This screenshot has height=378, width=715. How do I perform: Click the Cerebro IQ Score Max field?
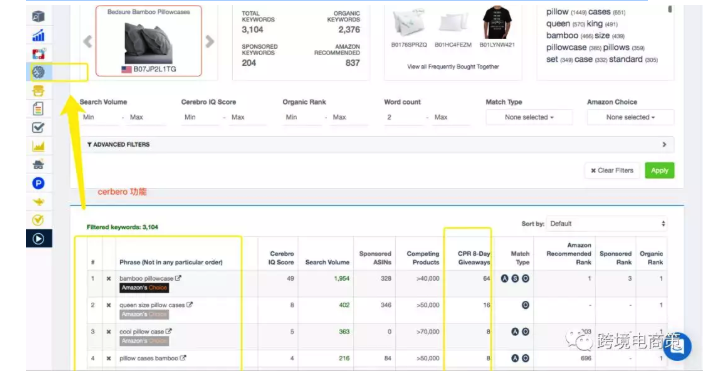pyautogui.click(x=248, y=117)
